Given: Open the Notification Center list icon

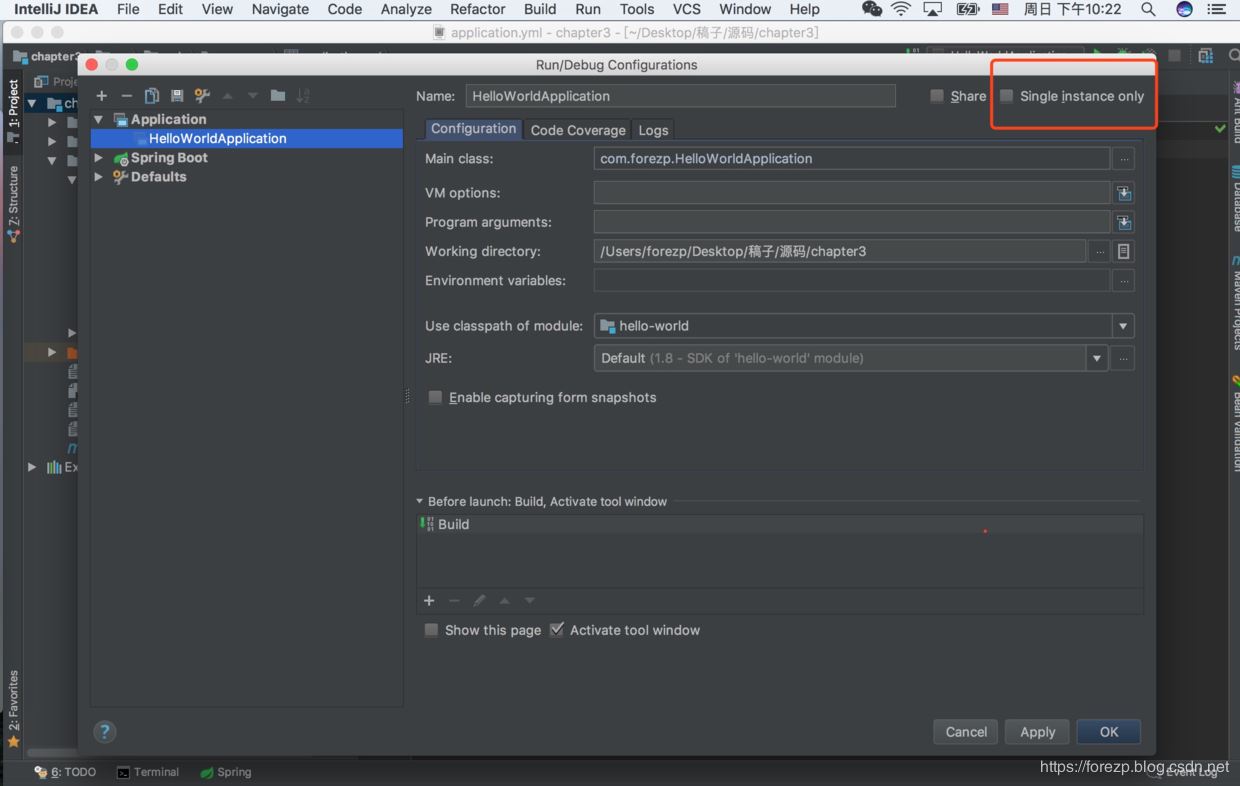Looking at the screenshot, I should pyautogui.click(x=1216, y=9).
